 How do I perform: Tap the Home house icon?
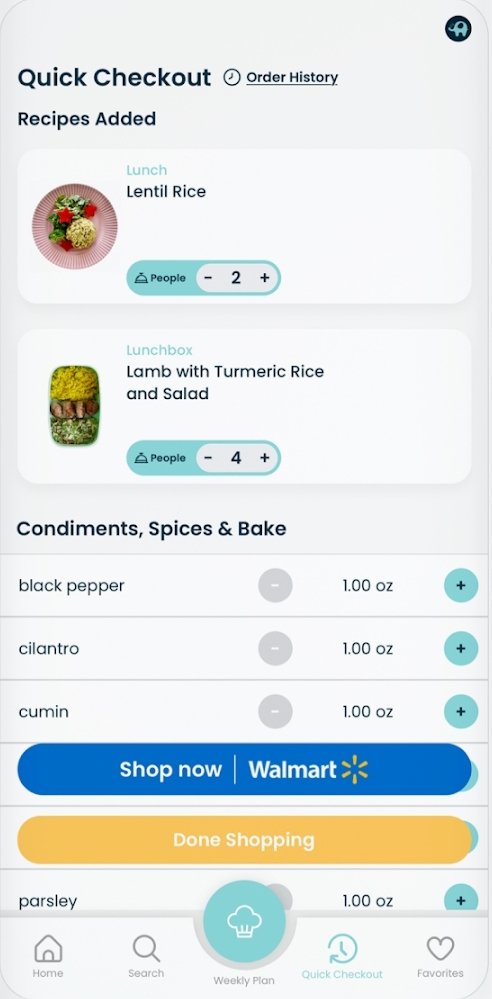[48, 948]
